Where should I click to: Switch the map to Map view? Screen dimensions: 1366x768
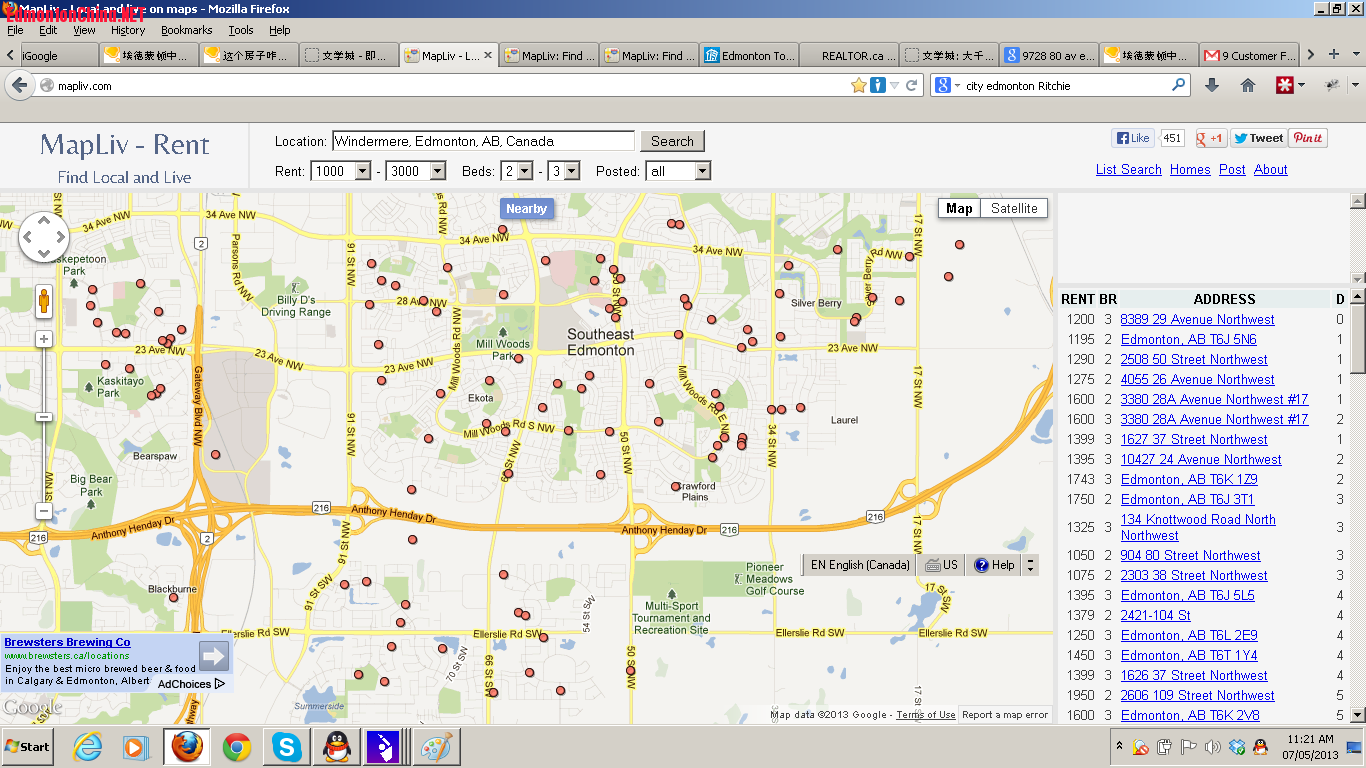click(959, 208)
